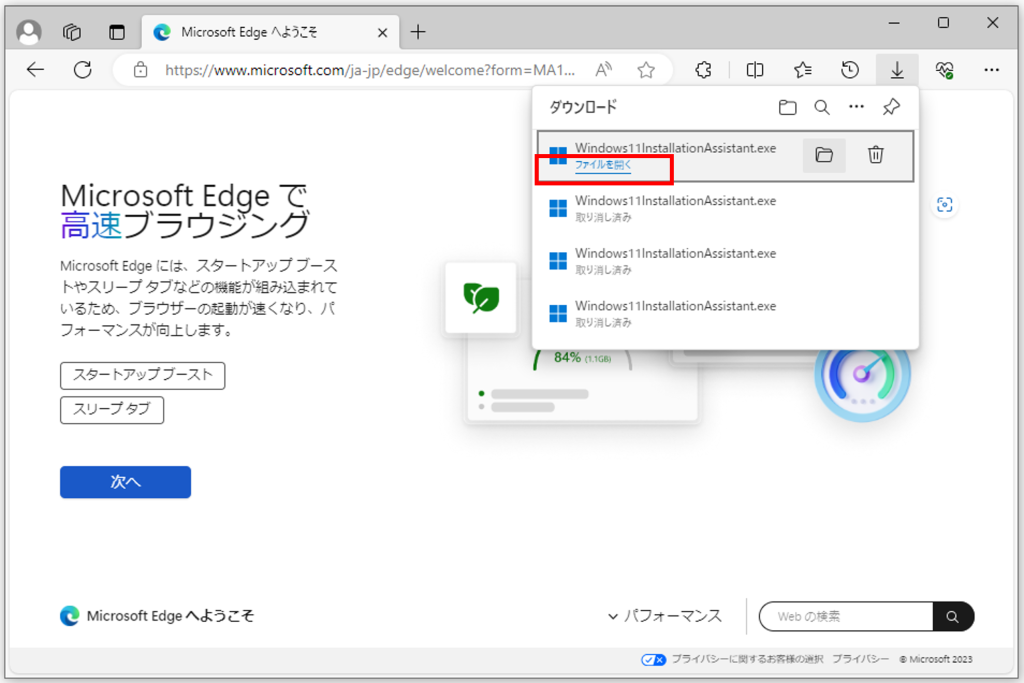Open Browser essentials heart icon

click(944, 70)
